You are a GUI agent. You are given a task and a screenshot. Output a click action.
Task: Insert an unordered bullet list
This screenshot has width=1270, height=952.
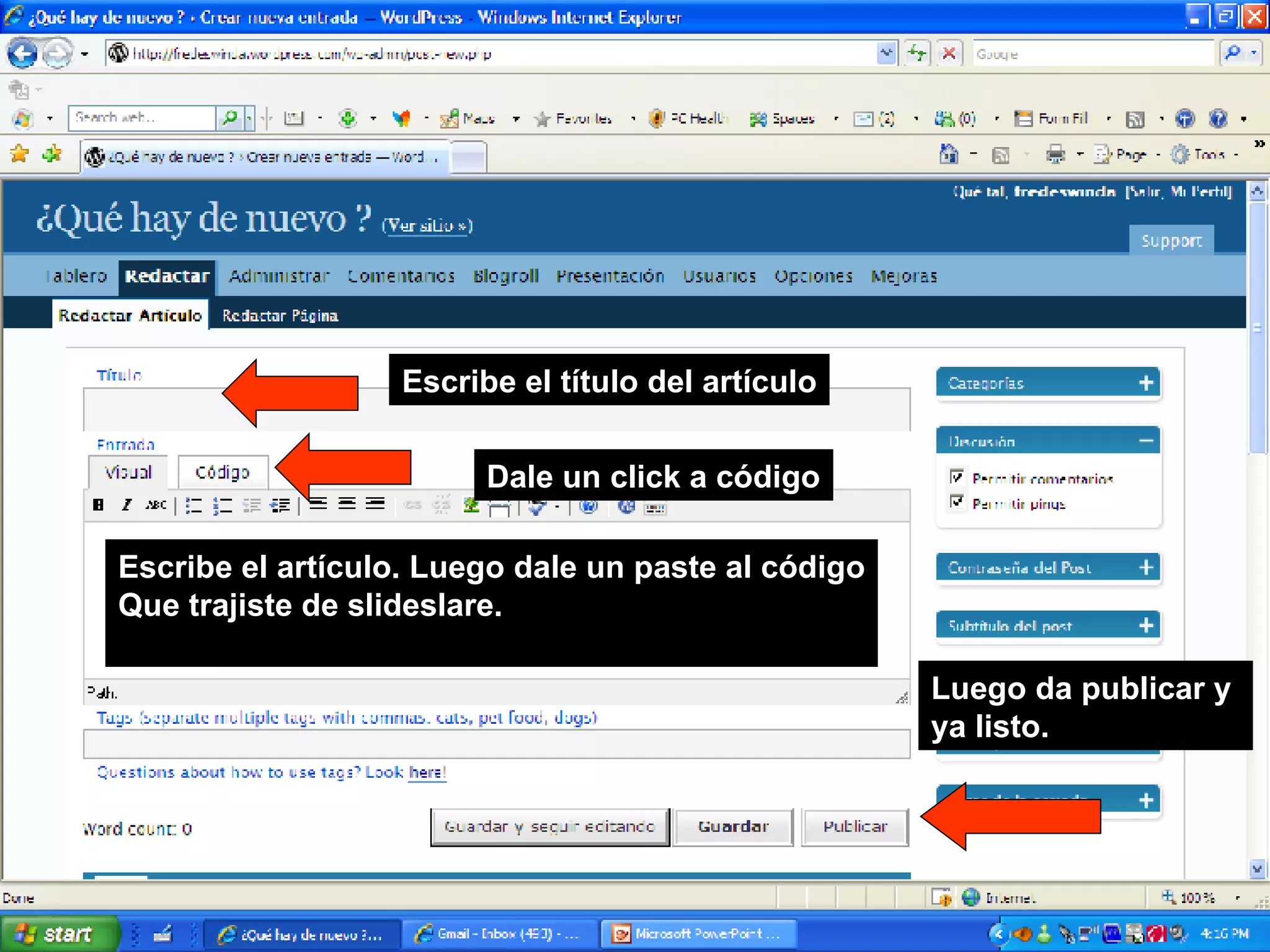(194, 506)
